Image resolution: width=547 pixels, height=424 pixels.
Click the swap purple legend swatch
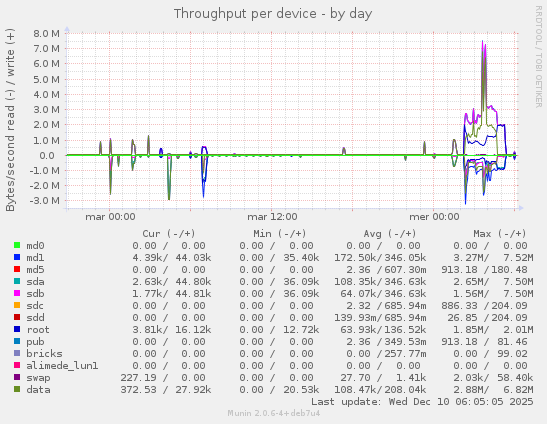tap(17, 377)
